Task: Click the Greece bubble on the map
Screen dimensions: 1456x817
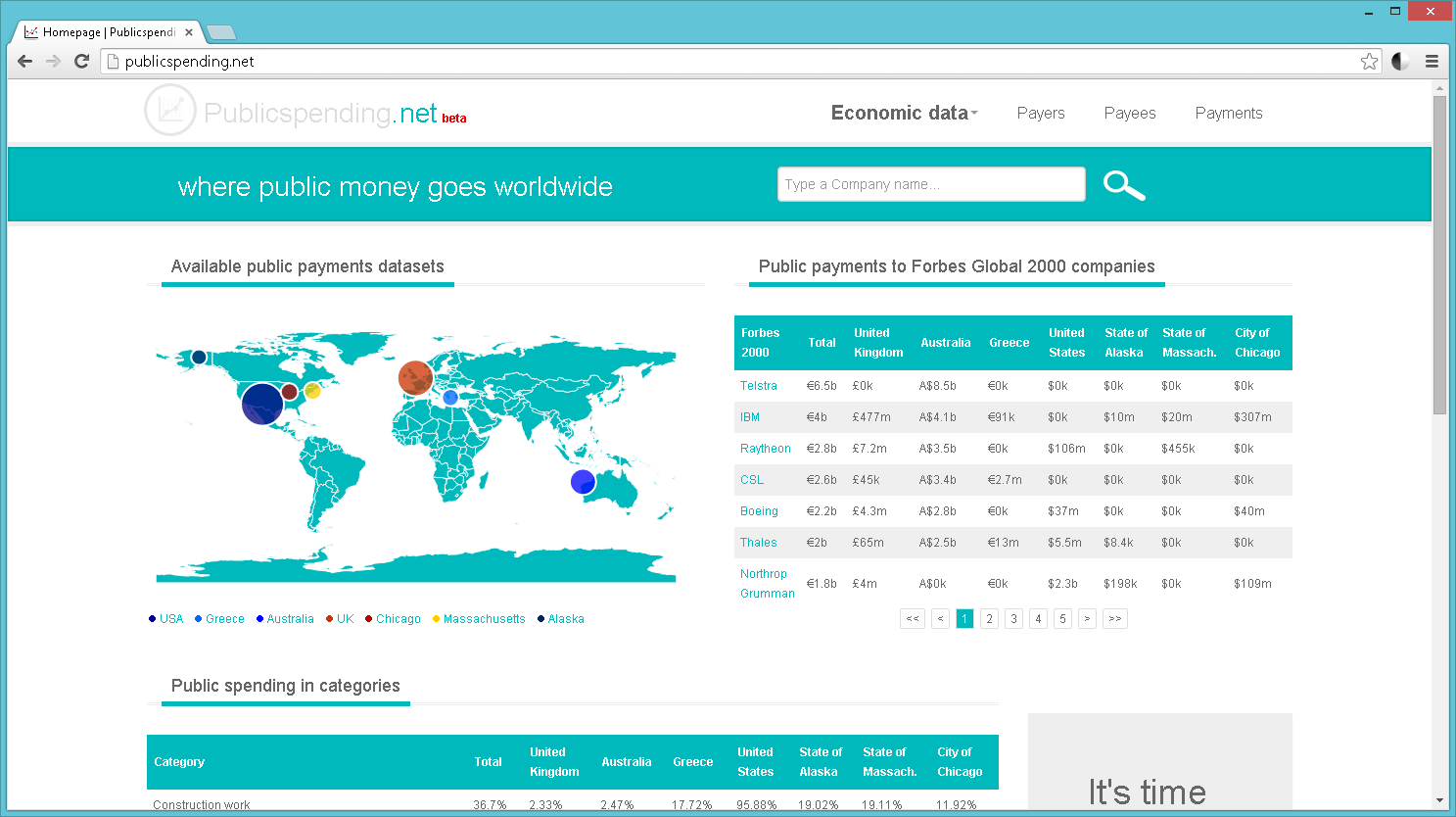Action: [450, 398]
